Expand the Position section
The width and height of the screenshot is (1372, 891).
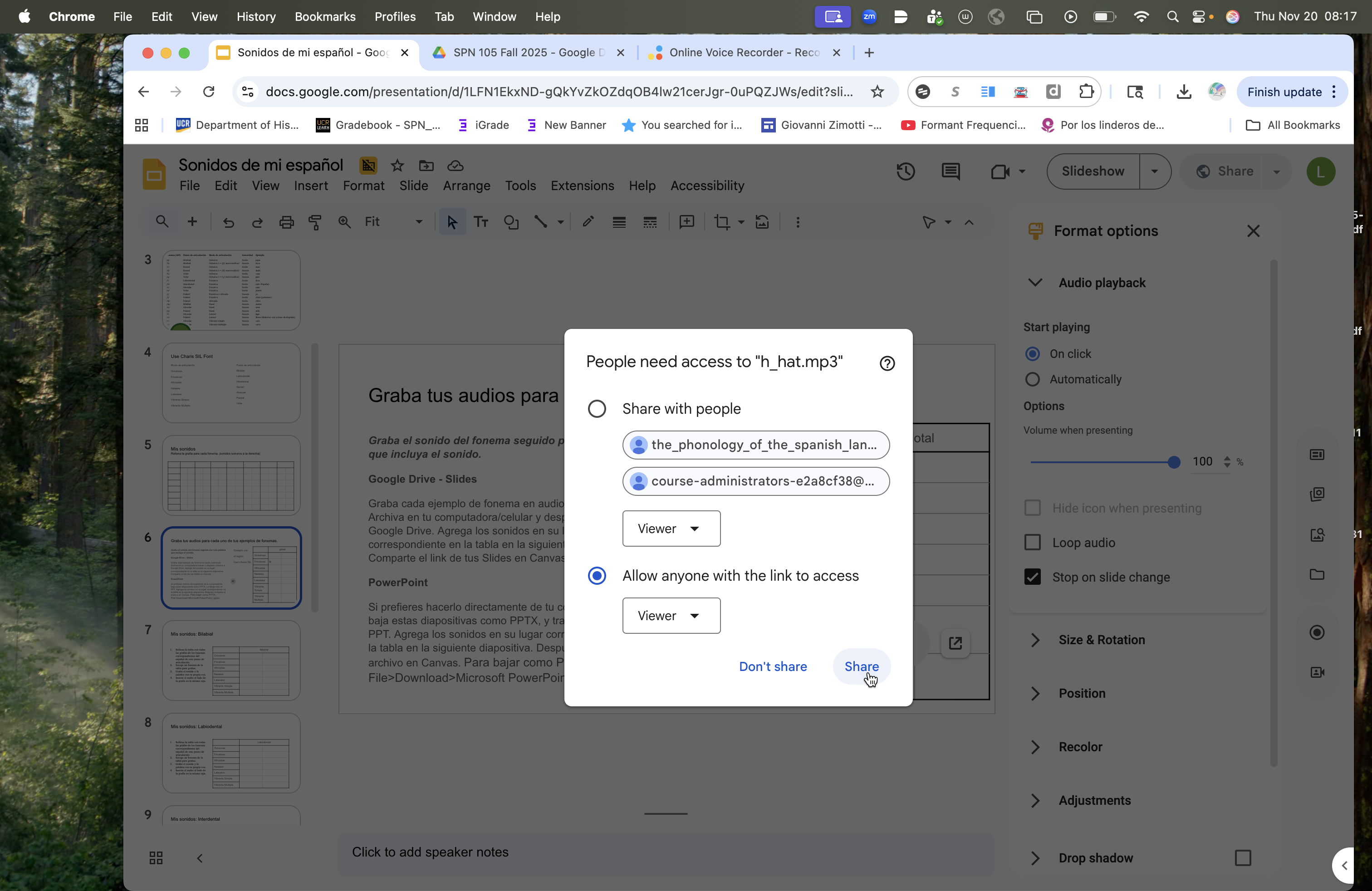pos(1035,693)
